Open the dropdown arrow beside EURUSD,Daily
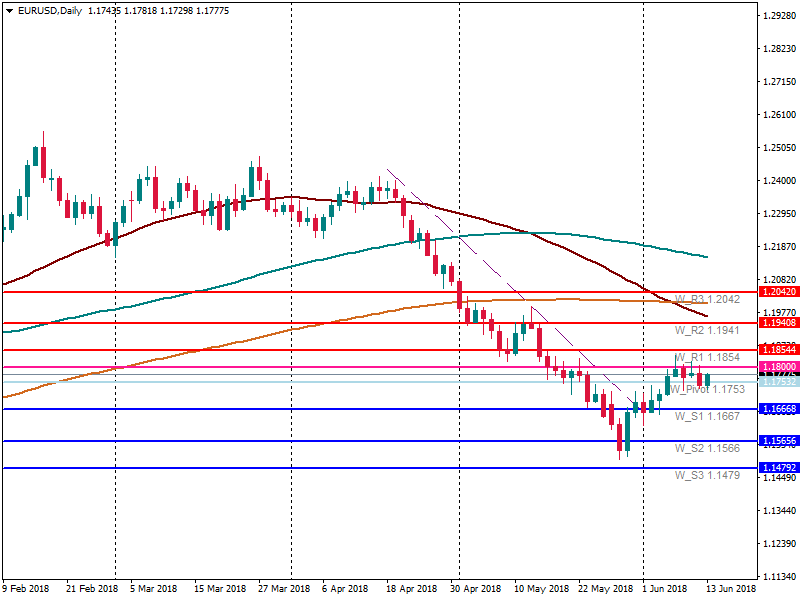Image resolution: width=800 pixels, height=600 pixels. click(x=9, y=11)
